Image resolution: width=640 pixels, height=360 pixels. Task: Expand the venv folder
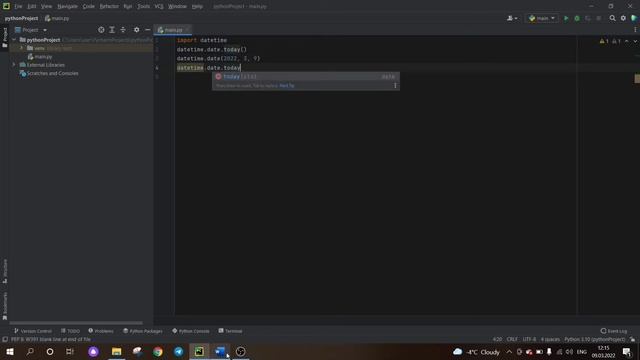tap(22, 48)
